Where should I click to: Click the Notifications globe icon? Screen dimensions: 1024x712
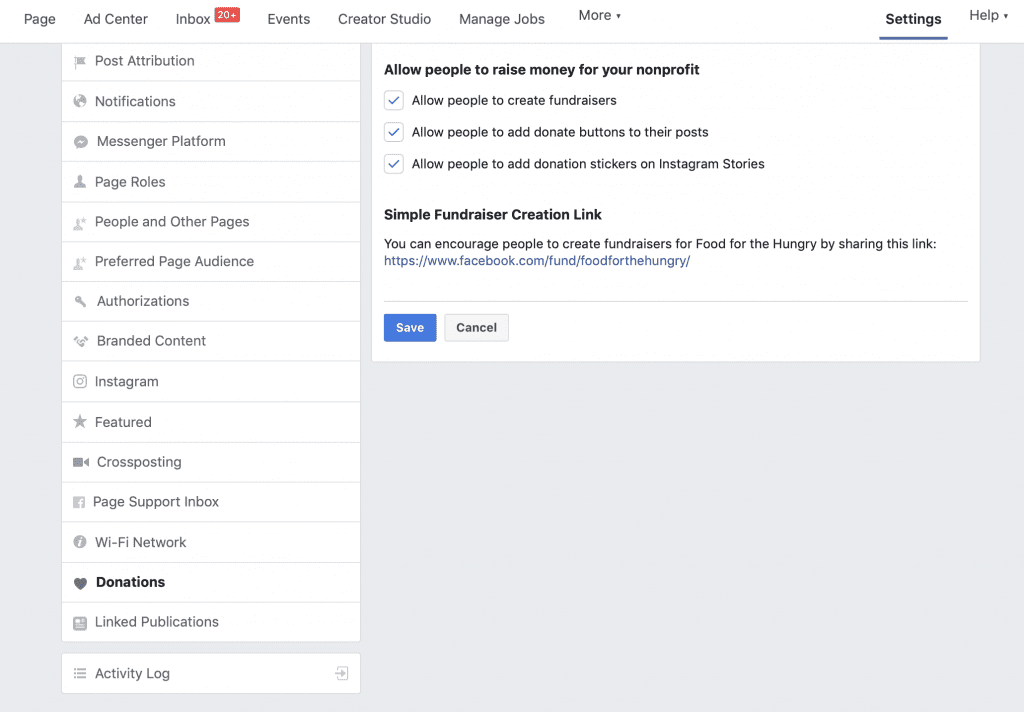pos(80,101)
